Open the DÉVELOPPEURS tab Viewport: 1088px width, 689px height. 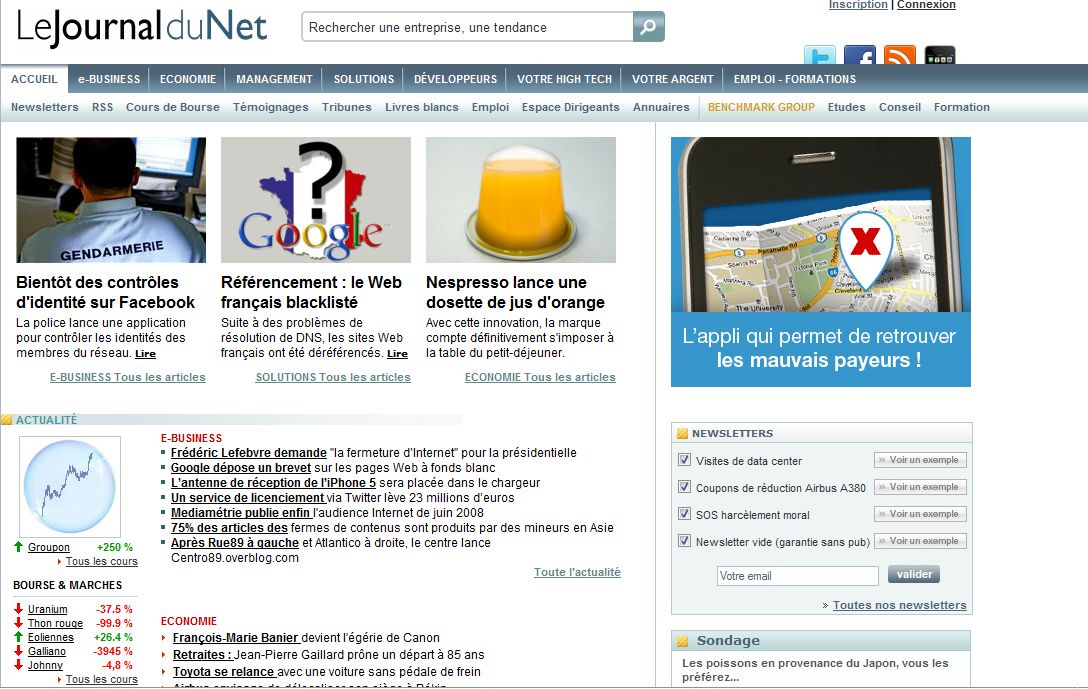pyautogui.click(x=455, y=79)
